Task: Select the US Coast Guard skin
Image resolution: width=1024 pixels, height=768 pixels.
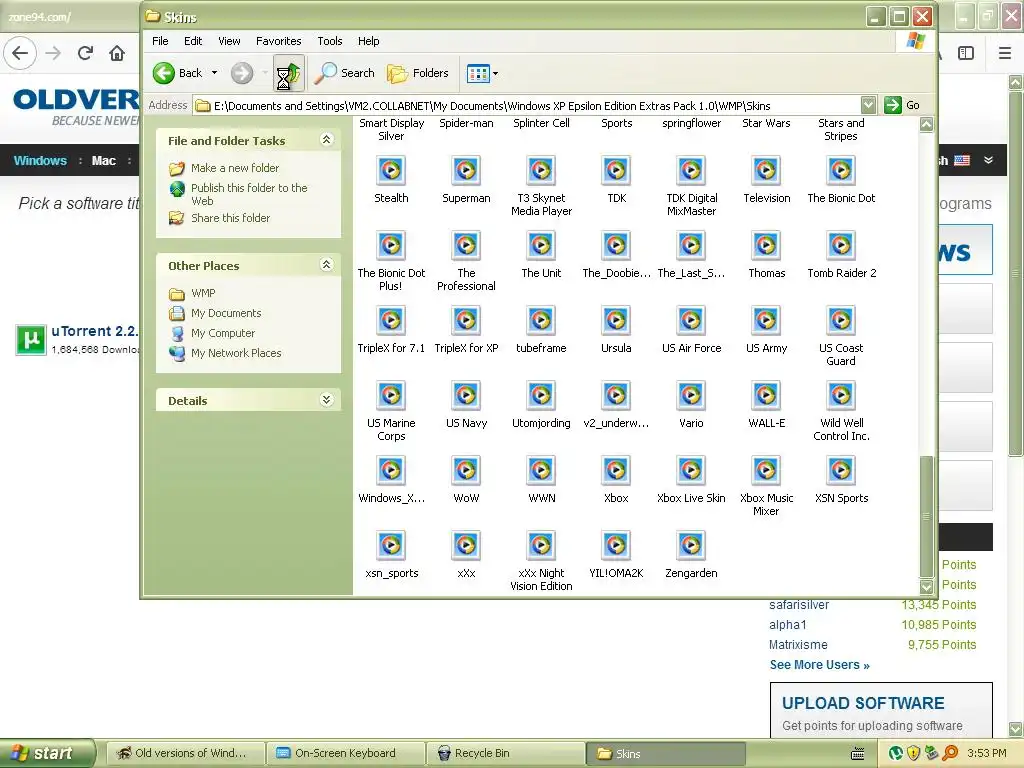Action: pos(841,321)
